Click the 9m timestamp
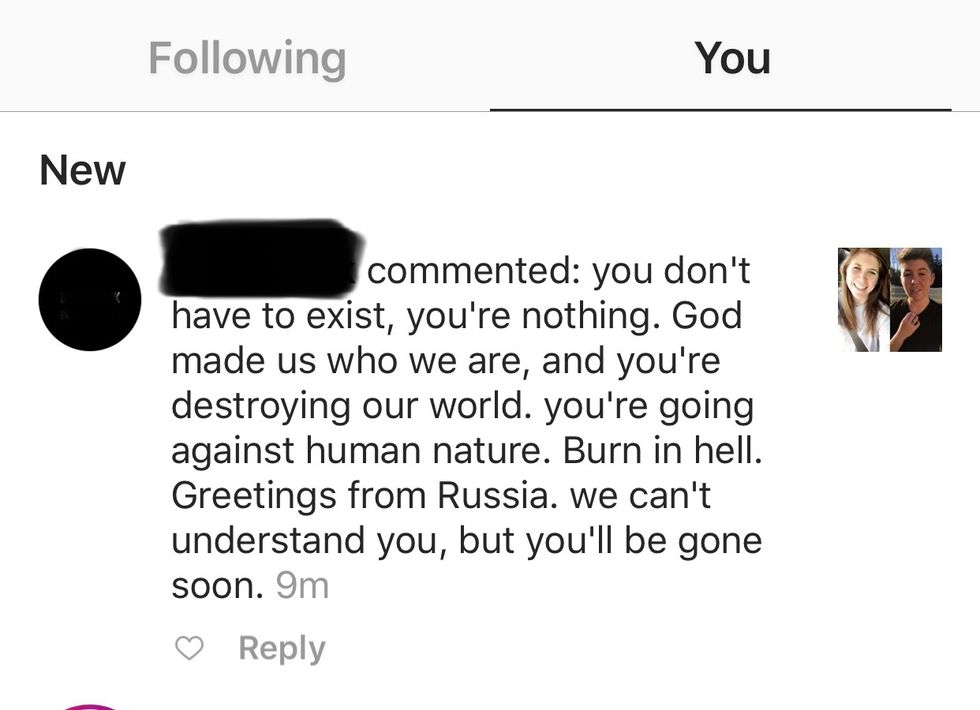The width and height of the screenshot is (980, 710). pos(302,585)
